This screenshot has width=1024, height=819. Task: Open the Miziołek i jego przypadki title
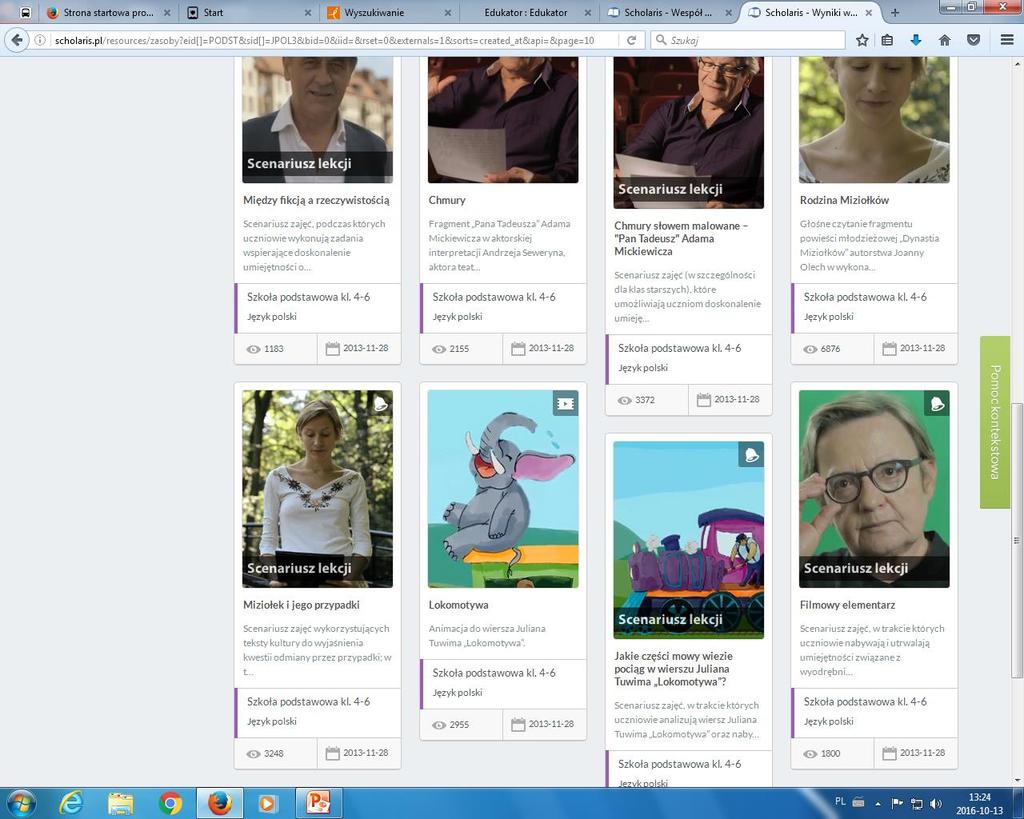[301, 605]
